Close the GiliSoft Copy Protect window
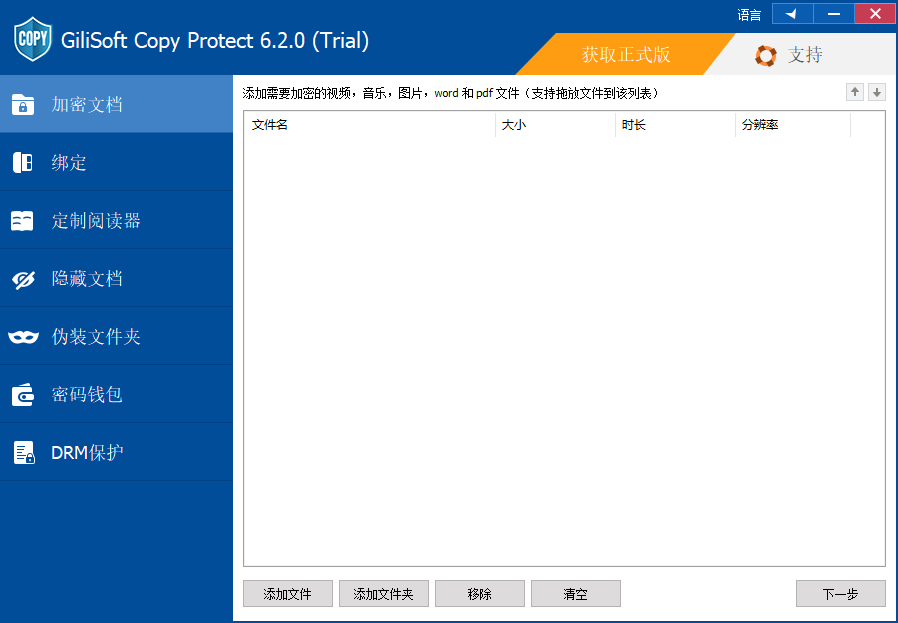898x623 pixels. pyautogui.click(x=875, y=14)
